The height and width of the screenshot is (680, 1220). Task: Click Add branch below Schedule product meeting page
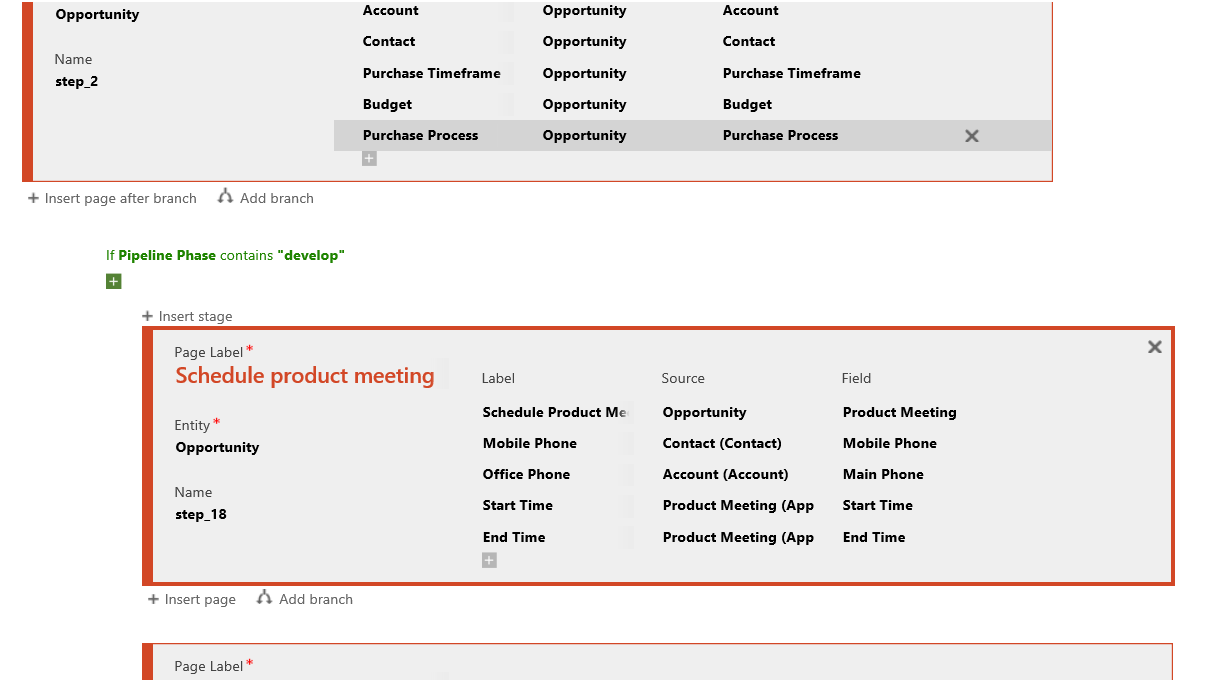[x=305, y=599]
